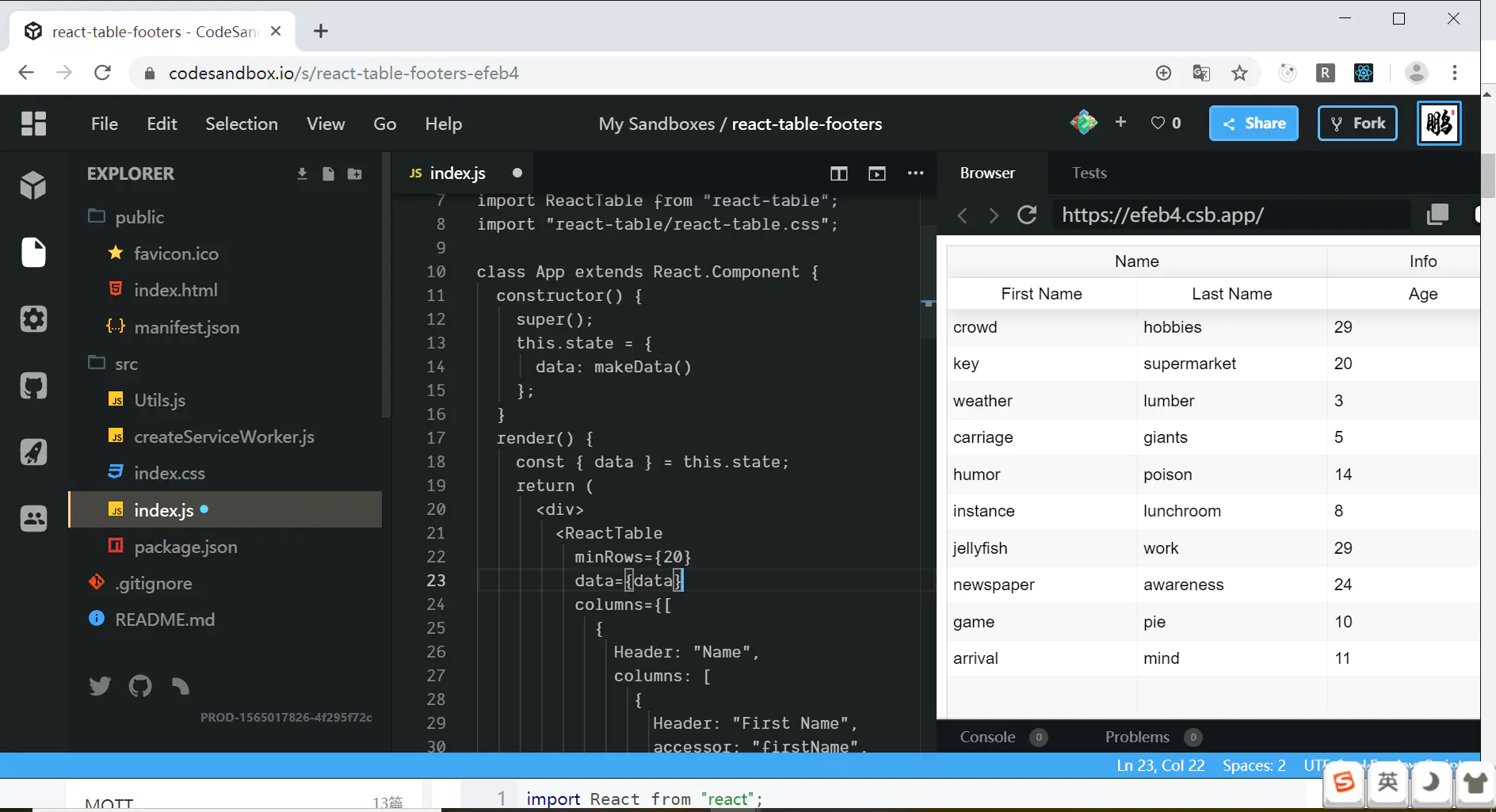This screenshot has height=812, width=1496.
Task: Toggle the split editor view
Action: pyautogui.click(x=839, y=173)
